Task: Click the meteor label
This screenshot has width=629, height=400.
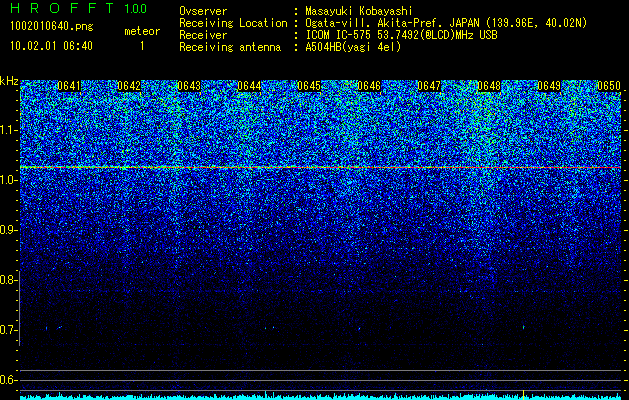Action: [x=142, y=31]
